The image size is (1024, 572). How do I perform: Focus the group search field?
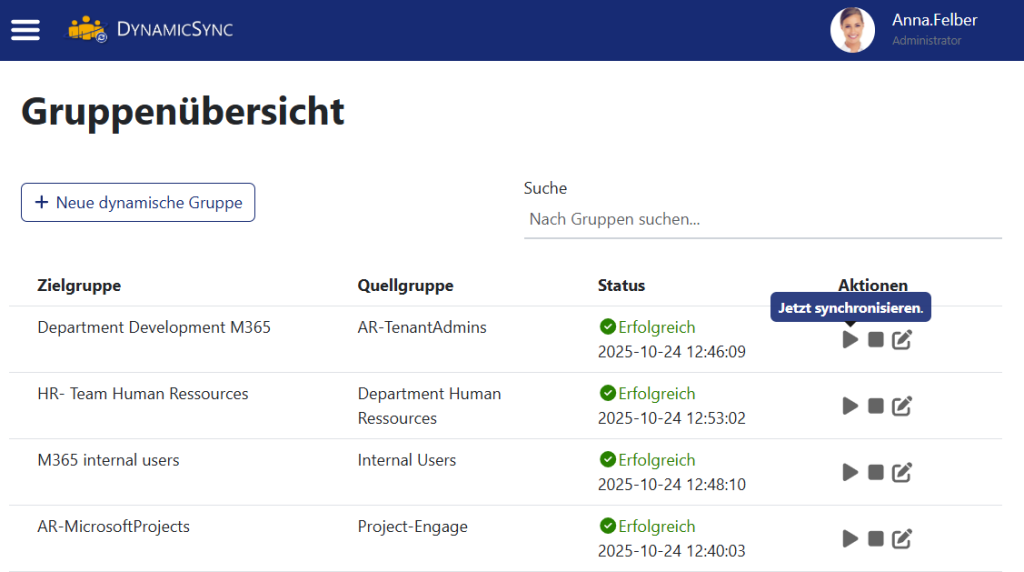click(762, 219)
